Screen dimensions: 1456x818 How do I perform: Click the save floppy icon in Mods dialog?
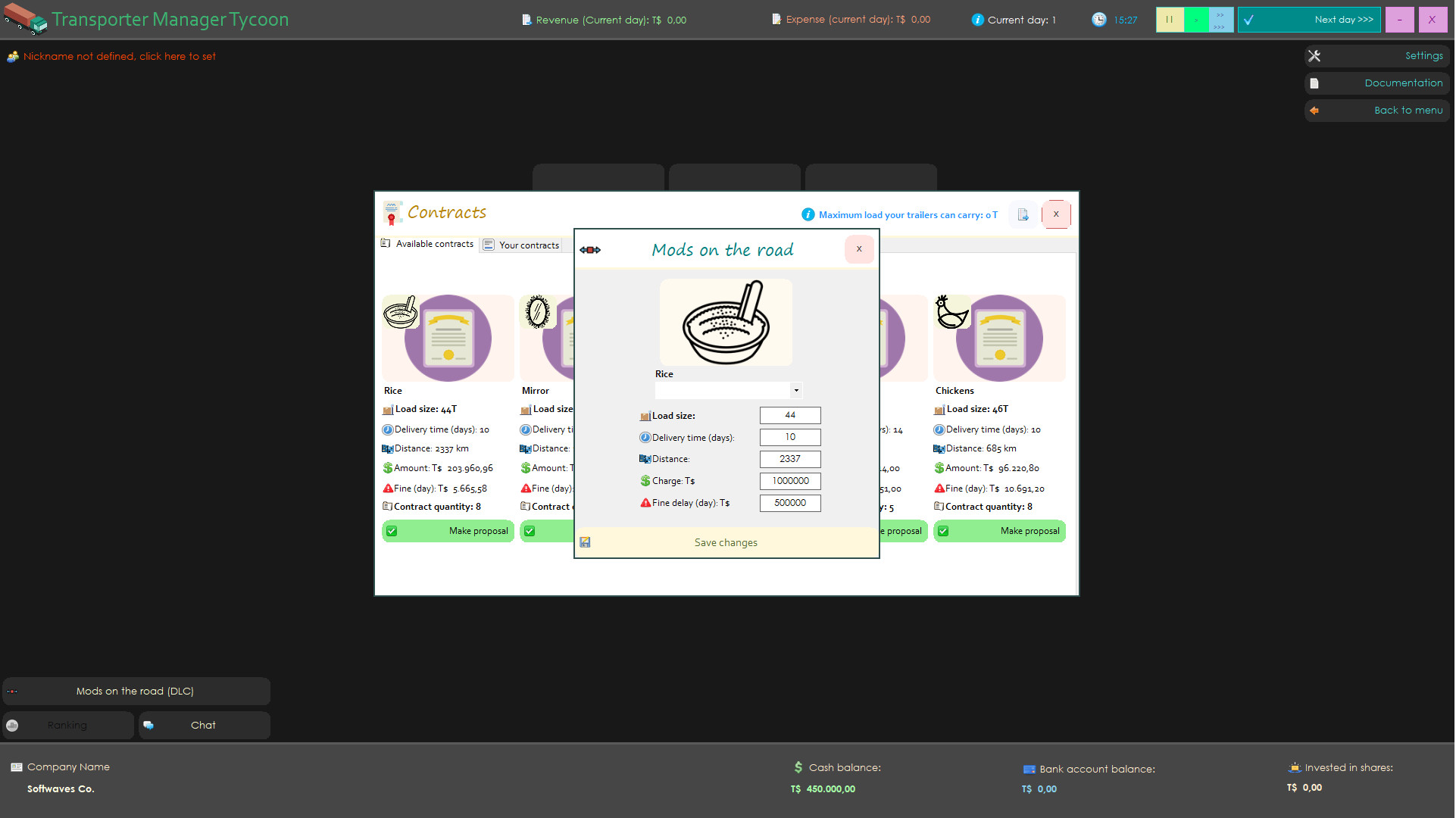(585, 542)
